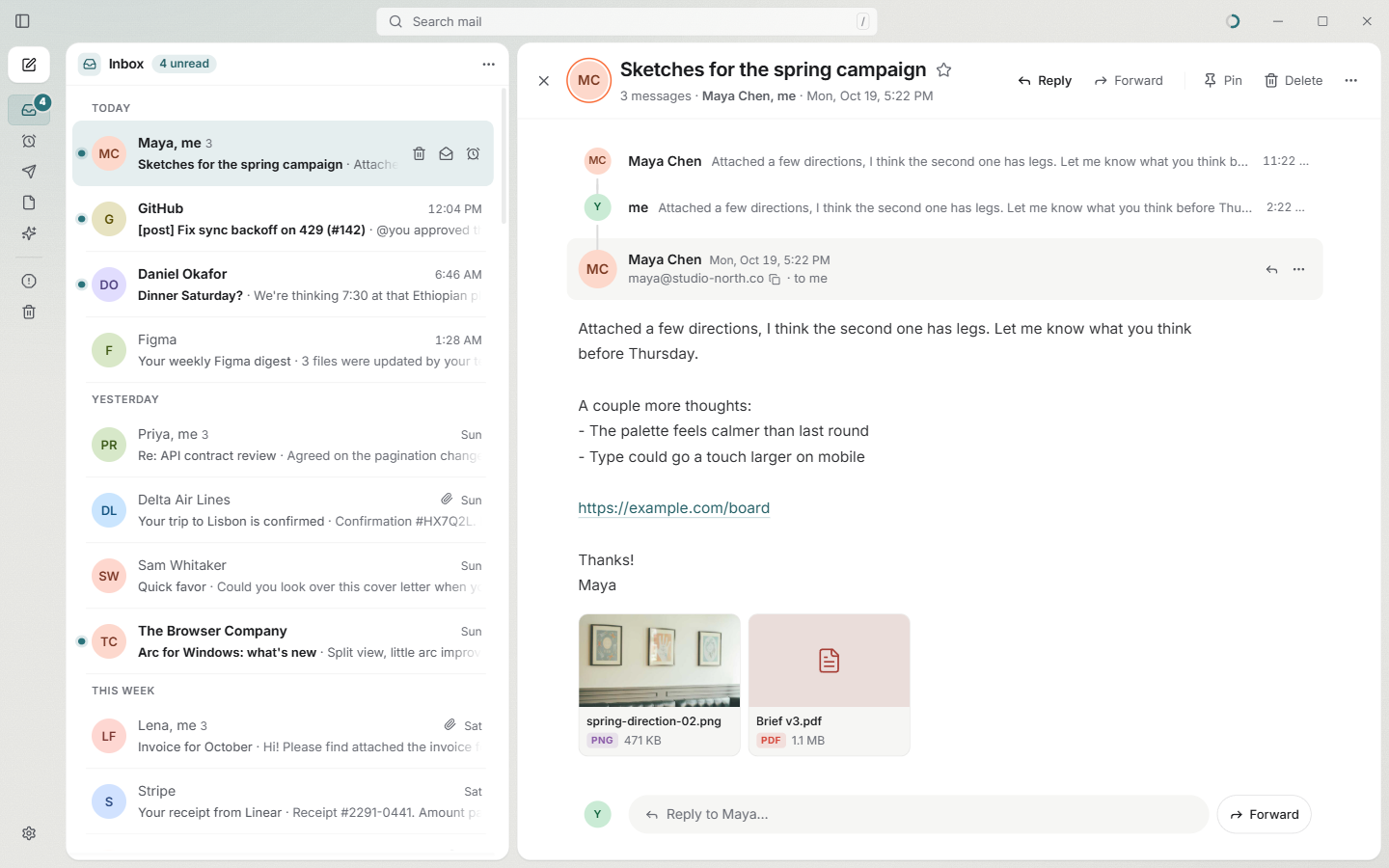Open Inbox list options menu

pyautogui.click(x=489, y=65)
